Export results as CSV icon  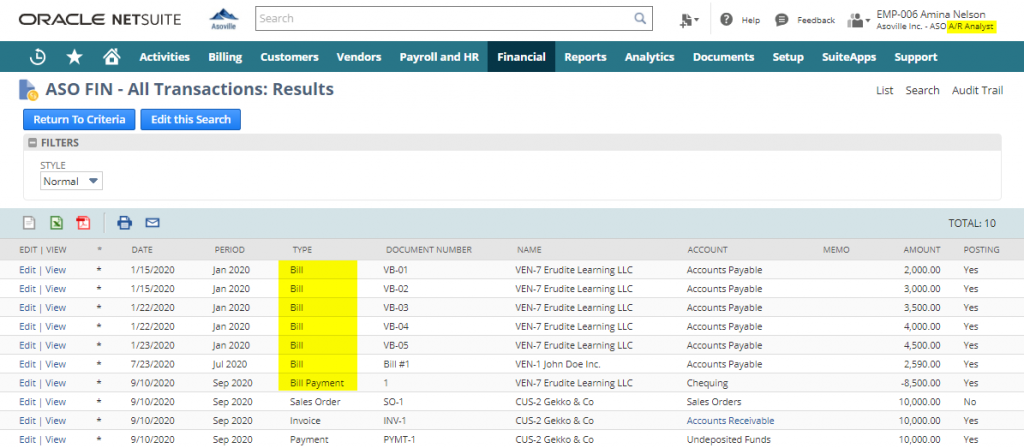coord(29,223)
